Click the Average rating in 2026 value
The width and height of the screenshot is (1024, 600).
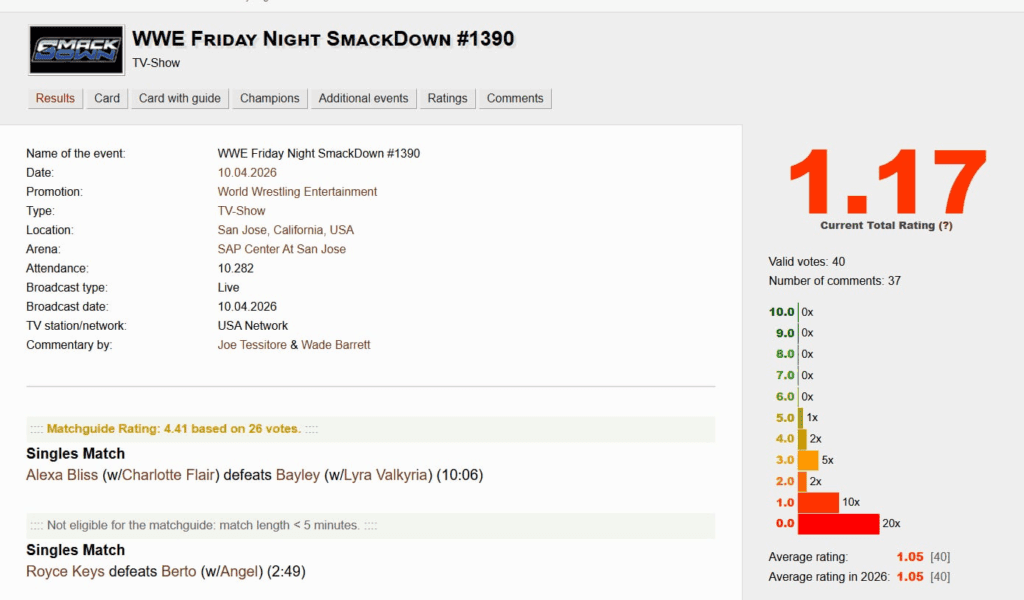point(910,576)
